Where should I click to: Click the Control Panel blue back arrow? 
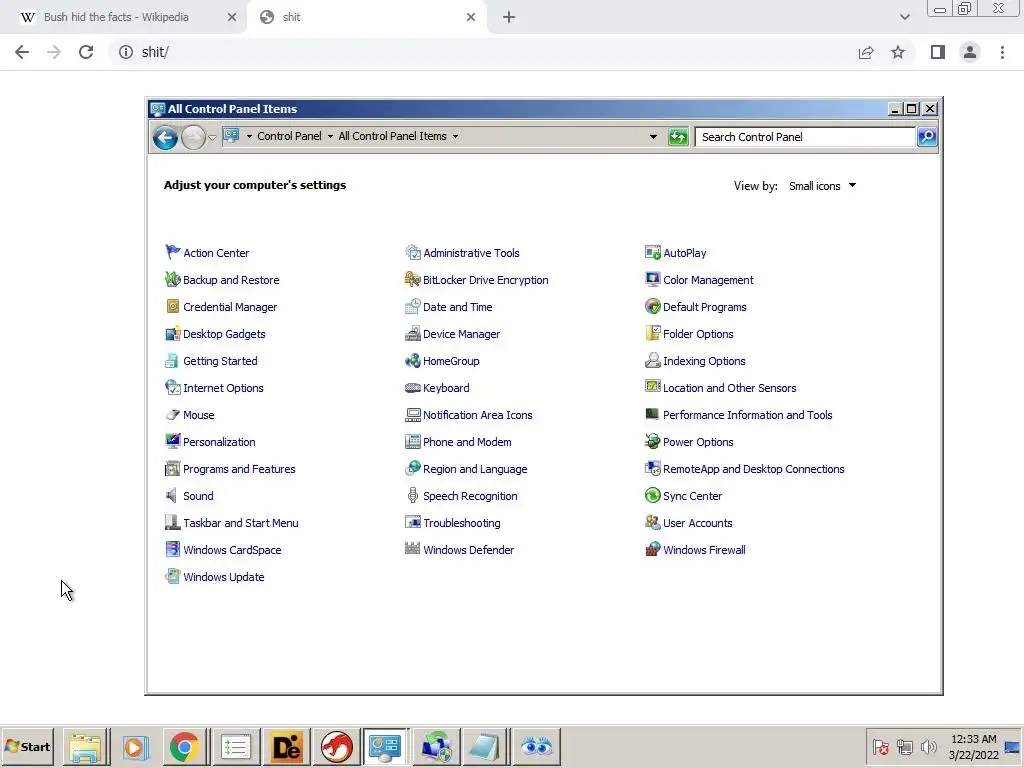(x=165, y=137)
